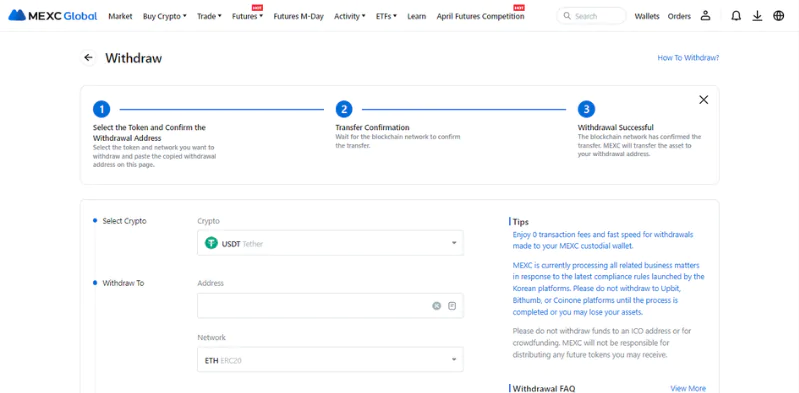Open Wallets in the top bar

647,16
